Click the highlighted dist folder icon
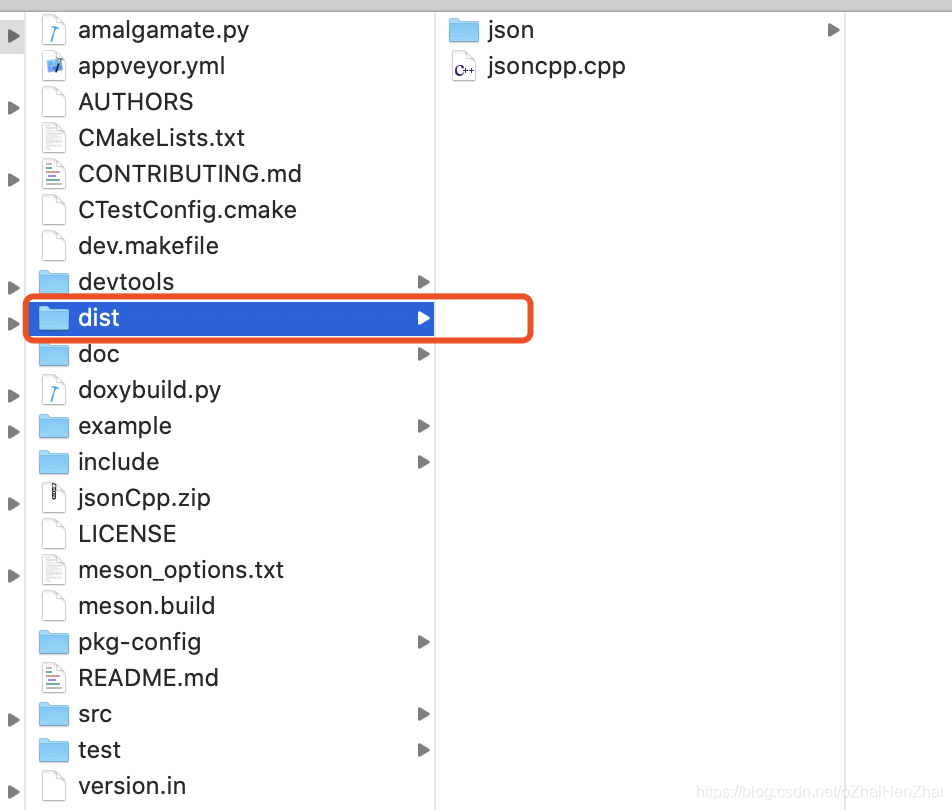952x810 pixels. point(54,317)
